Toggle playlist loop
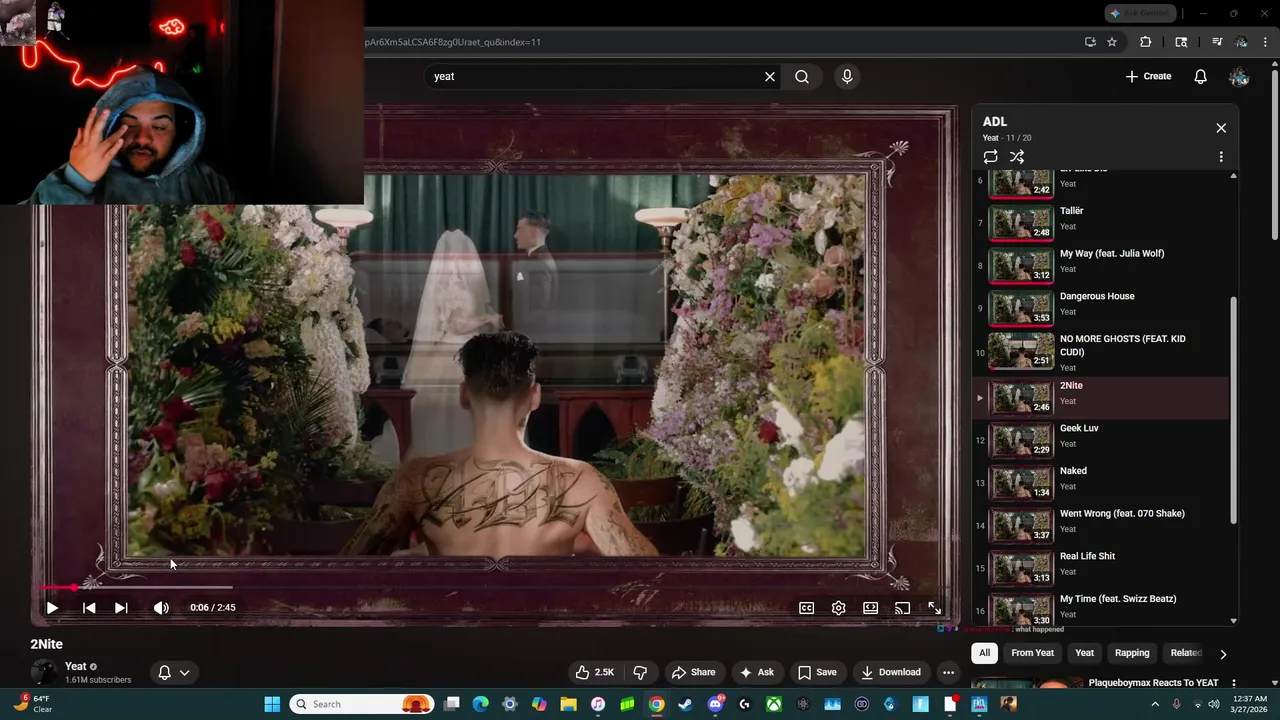The image size is (1280, 720). point(990,157)
